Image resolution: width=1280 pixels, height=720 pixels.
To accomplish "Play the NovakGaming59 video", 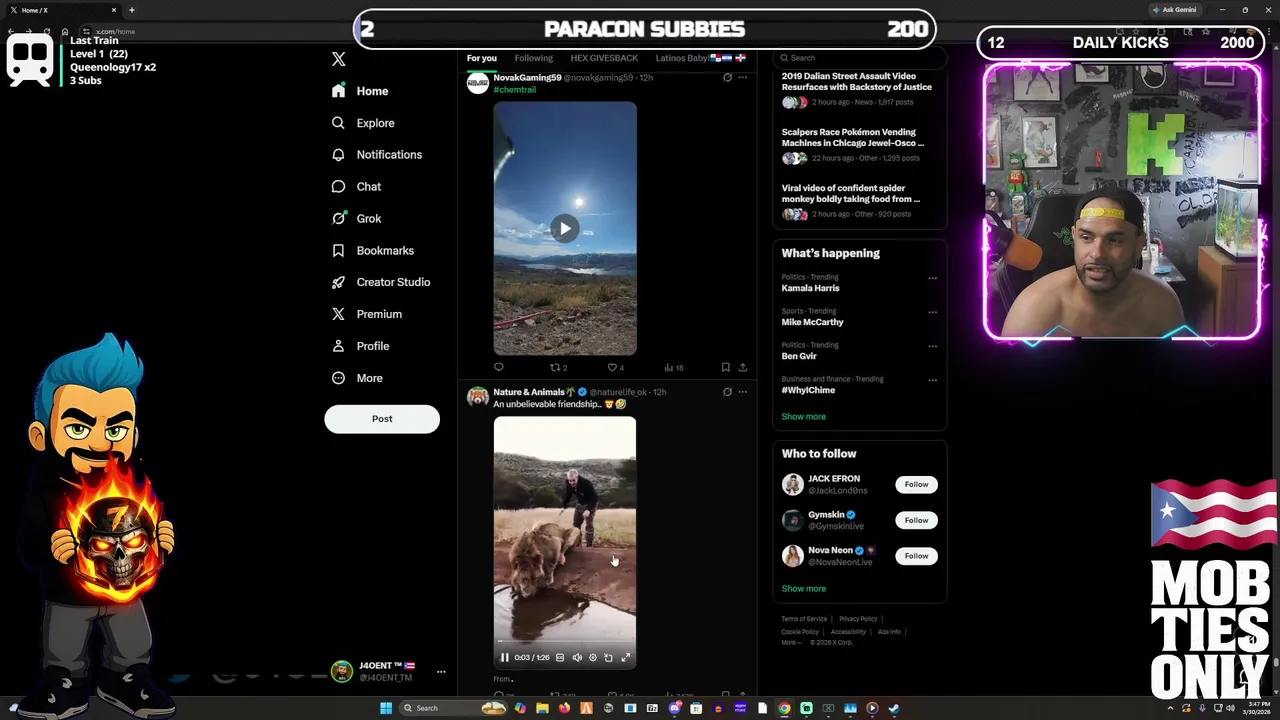I will click(x=565, y=229).
